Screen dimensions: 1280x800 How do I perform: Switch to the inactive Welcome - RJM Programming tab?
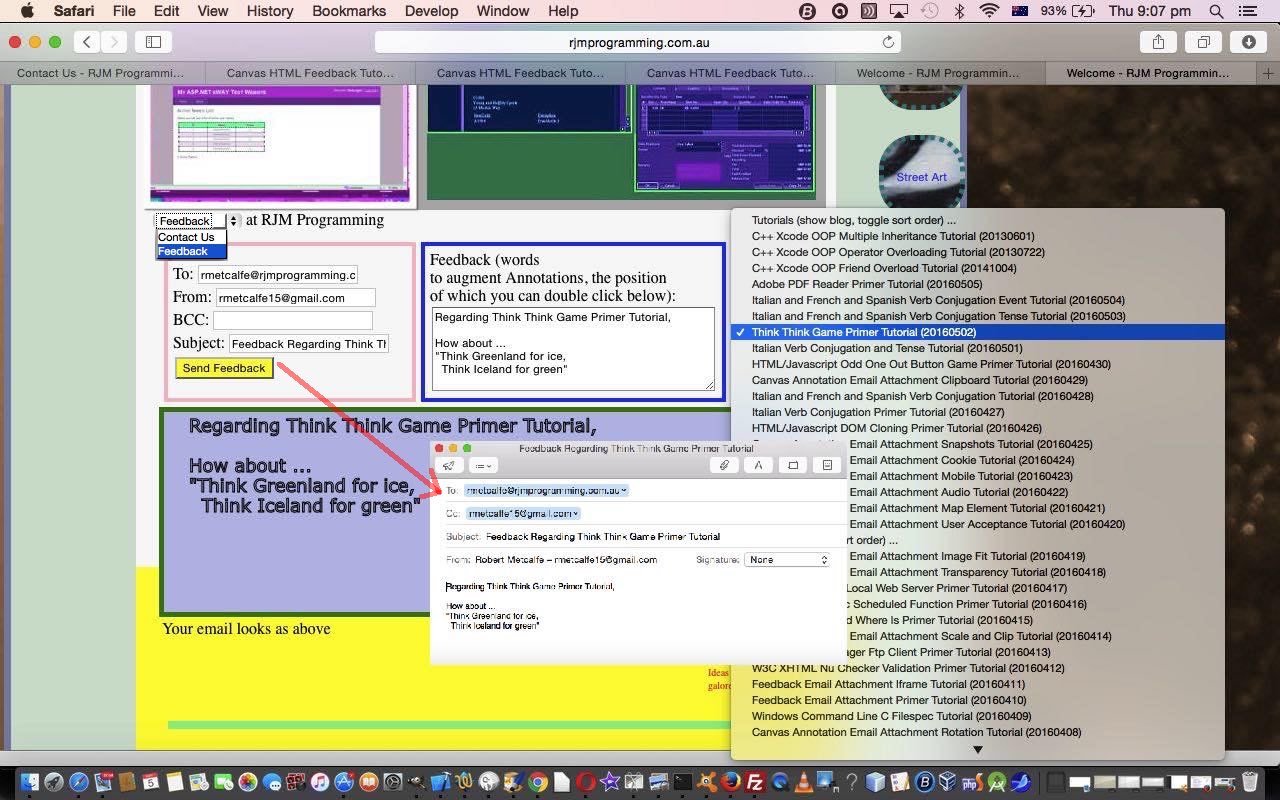pos(939,73)
